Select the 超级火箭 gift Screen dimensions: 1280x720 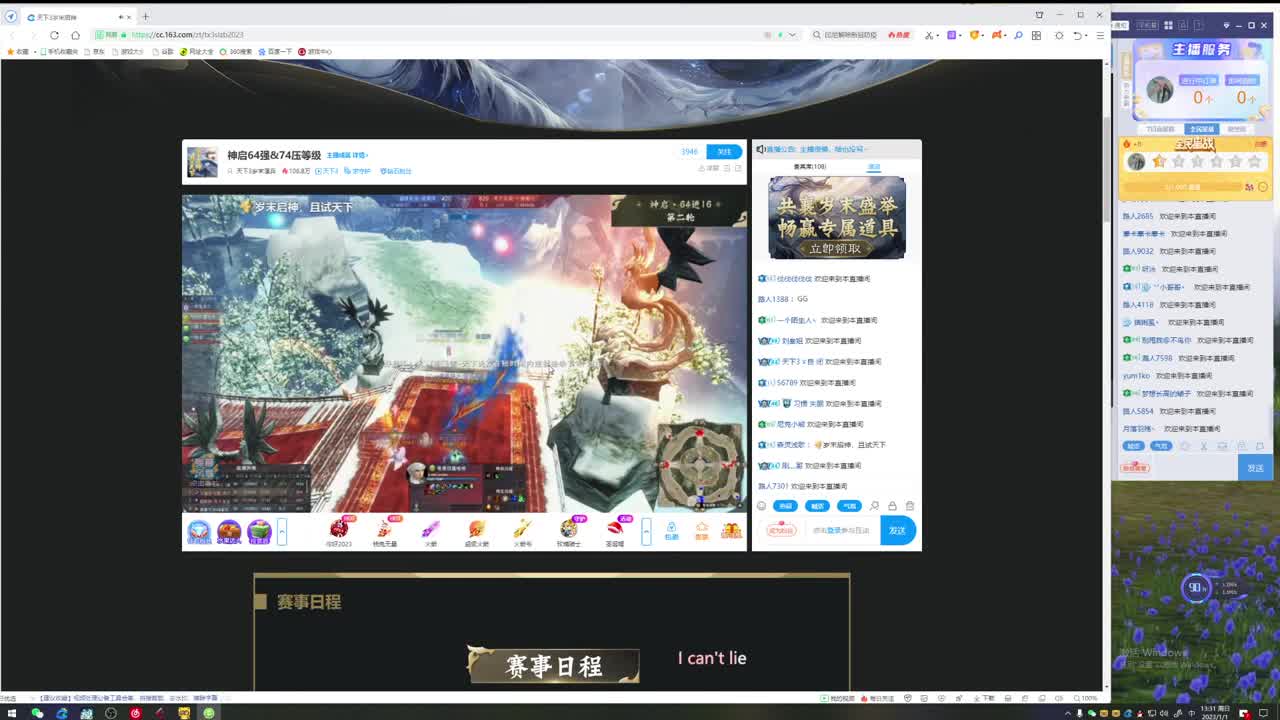click(476, 531)
